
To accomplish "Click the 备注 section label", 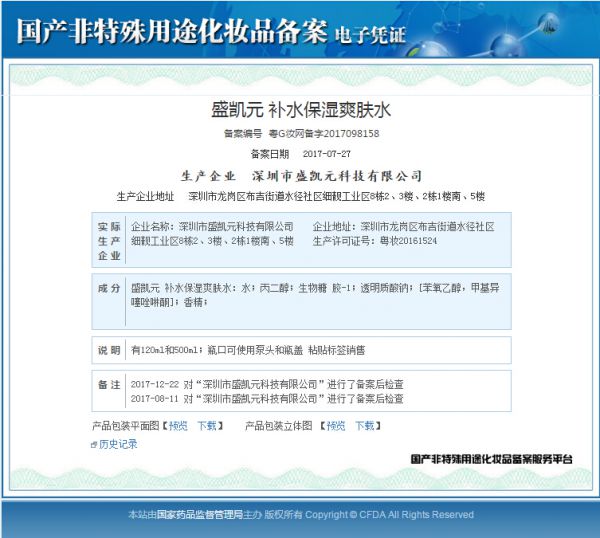I will pos(109,384).
